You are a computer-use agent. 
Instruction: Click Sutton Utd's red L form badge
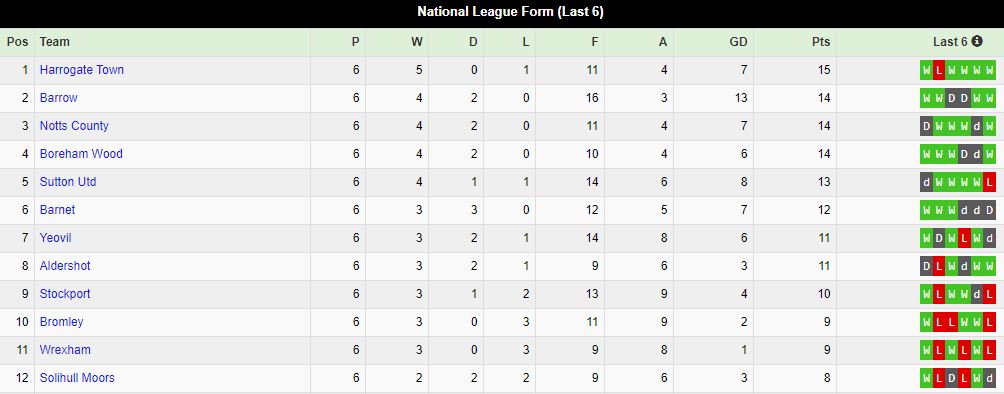(990, 182)
